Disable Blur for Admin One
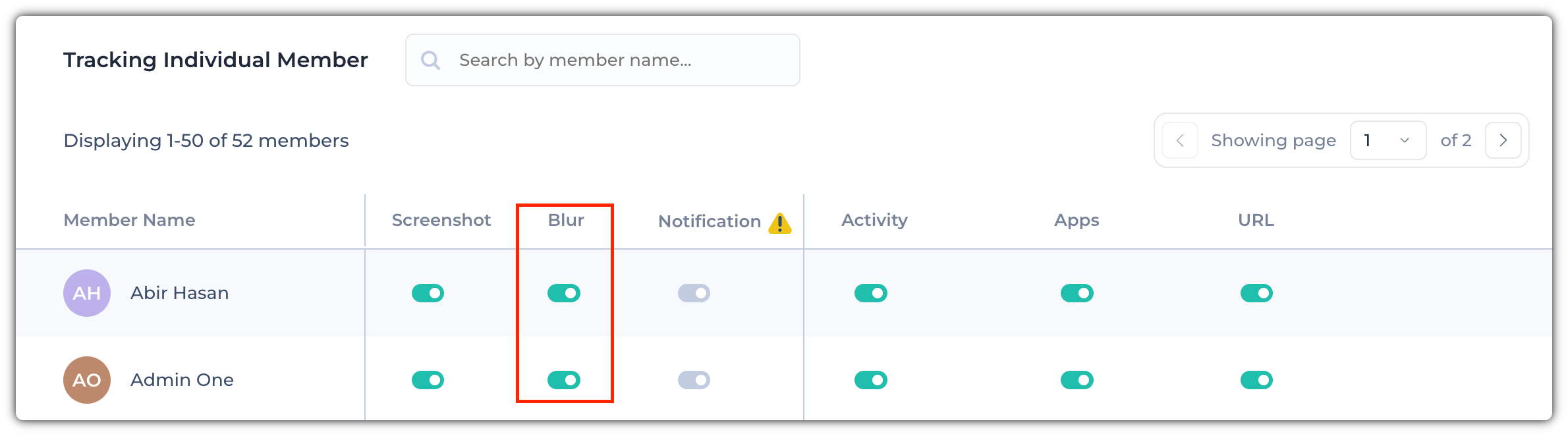Viewport: 1568px width, 436px height. pyautogui.click(x=564, y=380)
